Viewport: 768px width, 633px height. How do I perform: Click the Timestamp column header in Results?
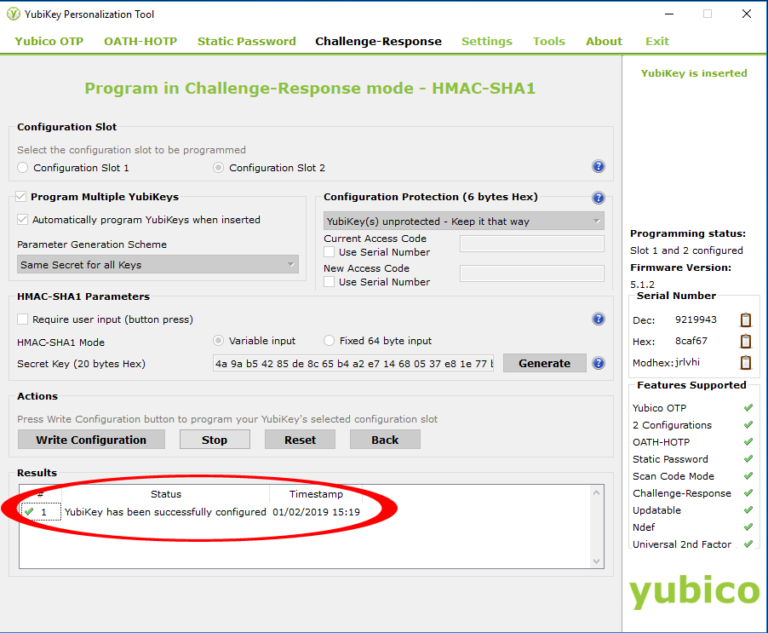(316, 494)
